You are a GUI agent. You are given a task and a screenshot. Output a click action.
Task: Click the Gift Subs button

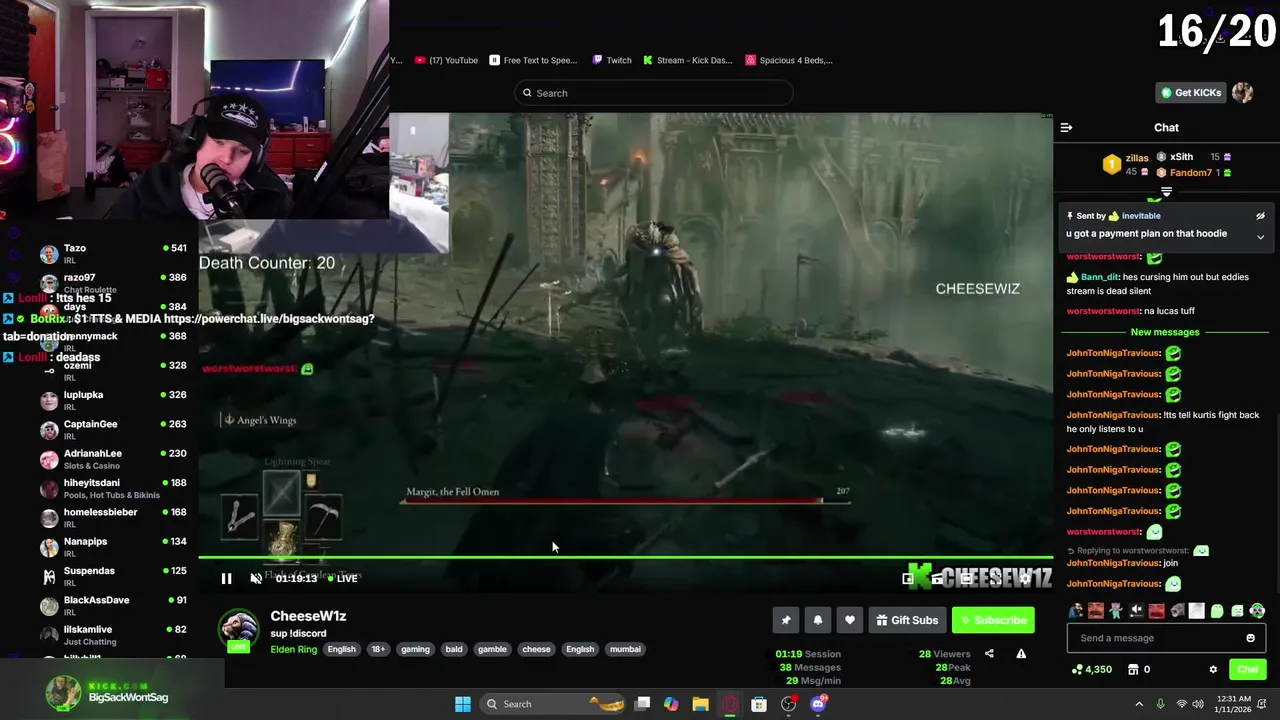(x=907, y=620)
